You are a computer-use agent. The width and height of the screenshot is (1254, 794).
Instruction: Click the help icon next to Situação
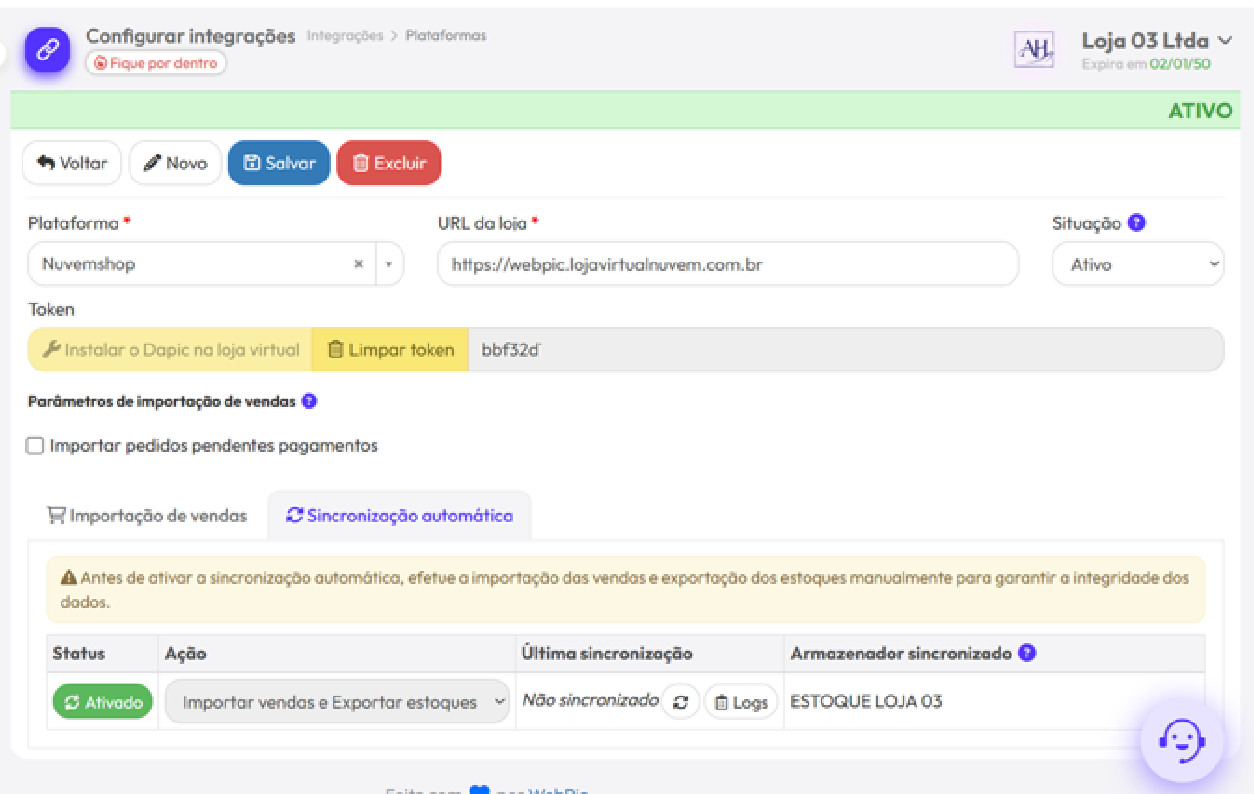coord(1136,223)
